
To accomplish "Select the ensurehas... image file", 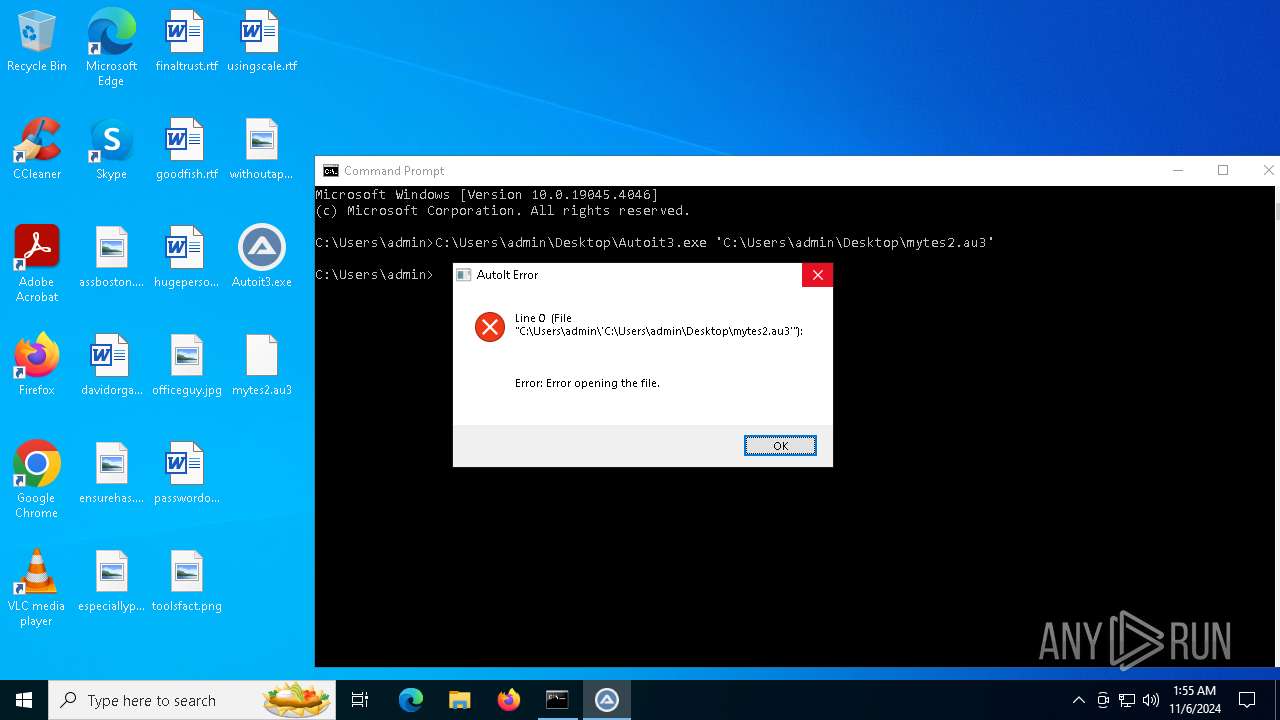I will [x=111, y=473].
